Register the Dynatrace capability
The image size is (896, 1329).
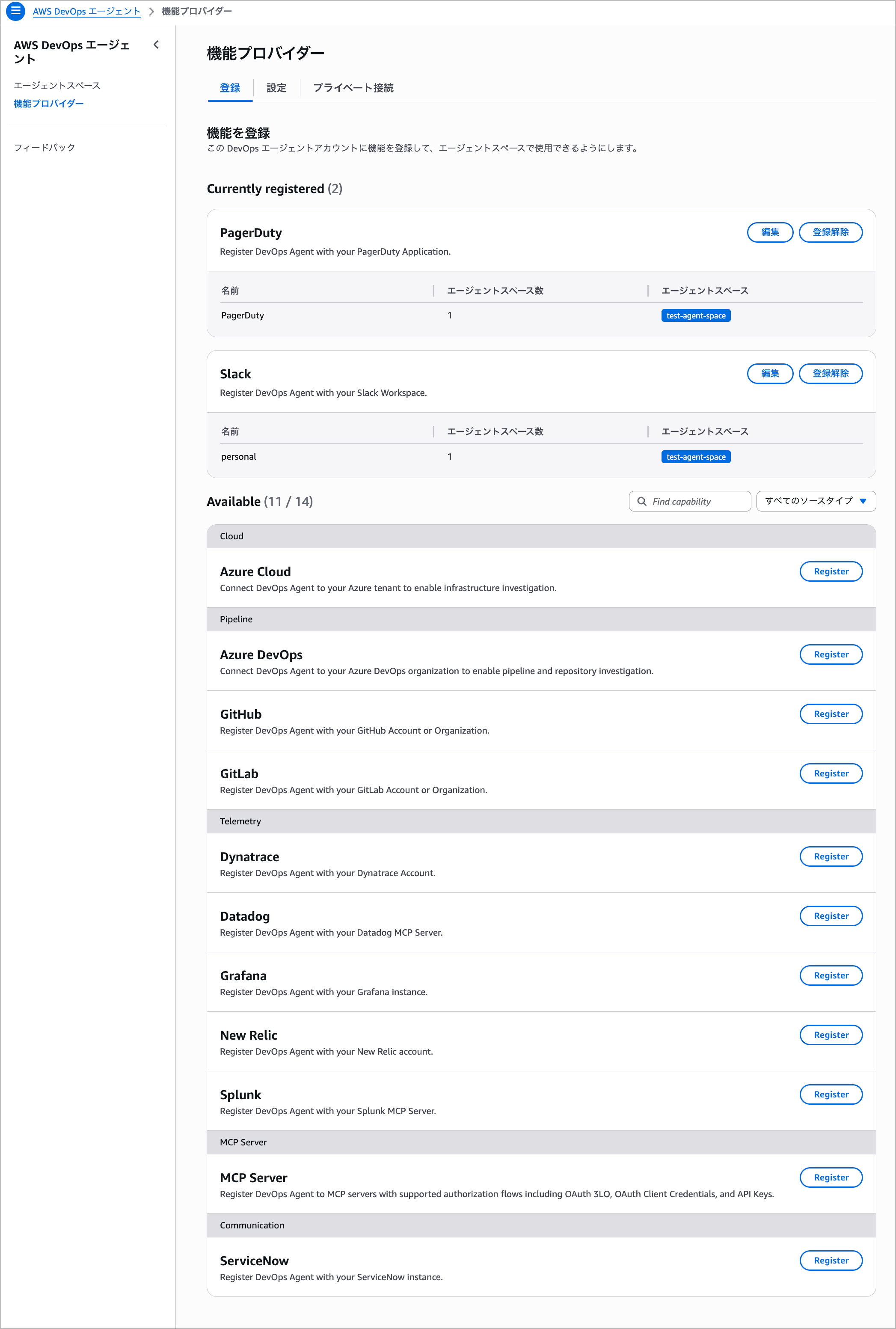tap(831, 856)
